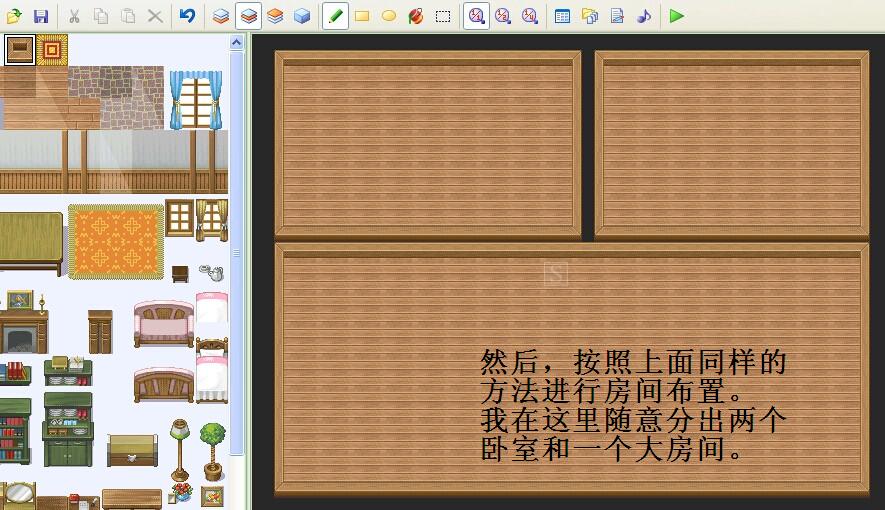Pick the potted tree tile
Image resolution: width=885 pixels, height=510 pixels.
[x=213, y=451]
